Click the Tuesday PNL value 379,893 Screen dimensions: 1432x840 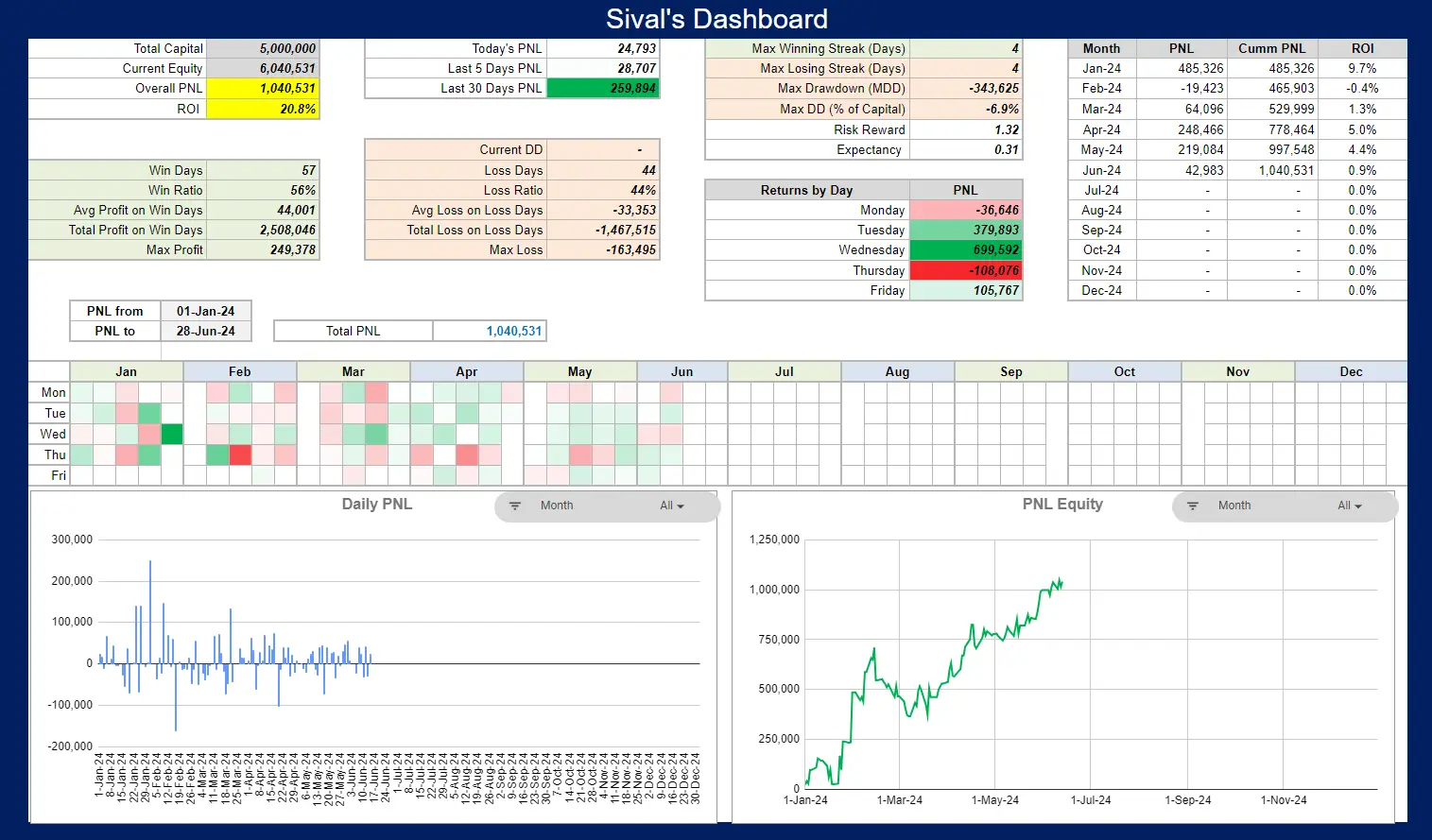[x=966, y=230]
